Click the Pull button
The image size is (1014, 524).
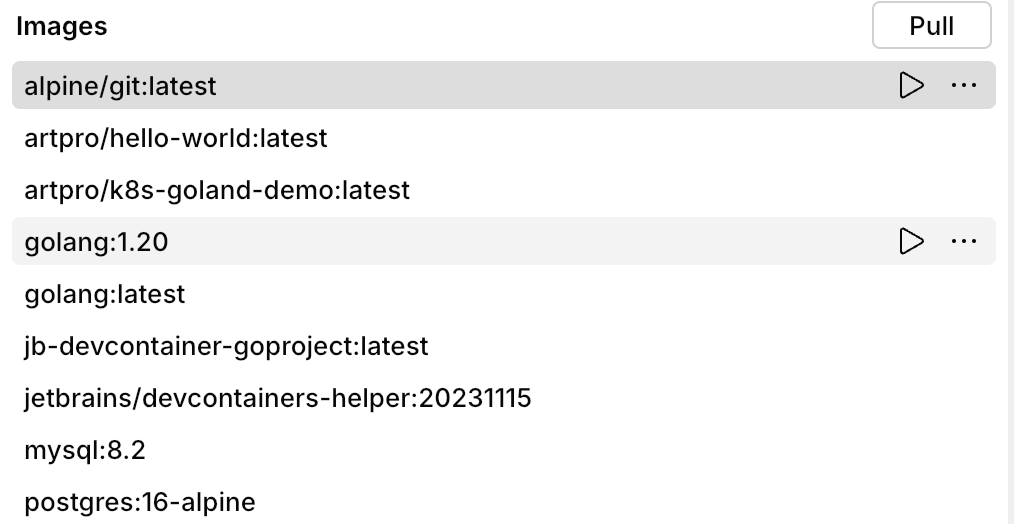931,26
